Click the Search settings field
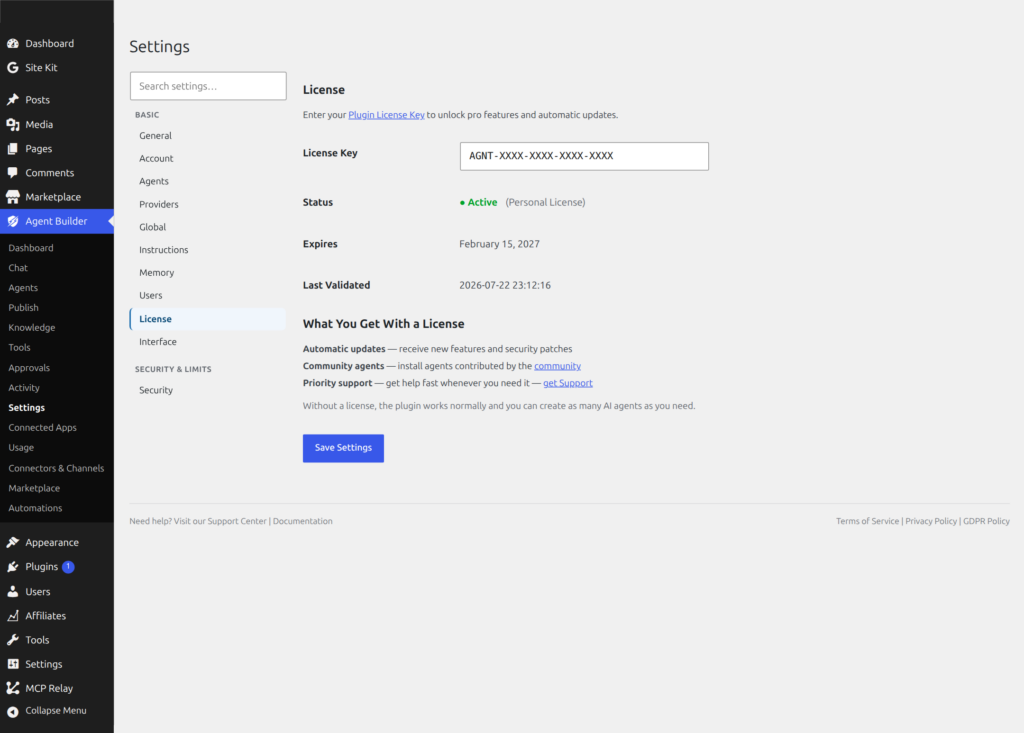This screenshot has width=1024, height=733. 208,86
